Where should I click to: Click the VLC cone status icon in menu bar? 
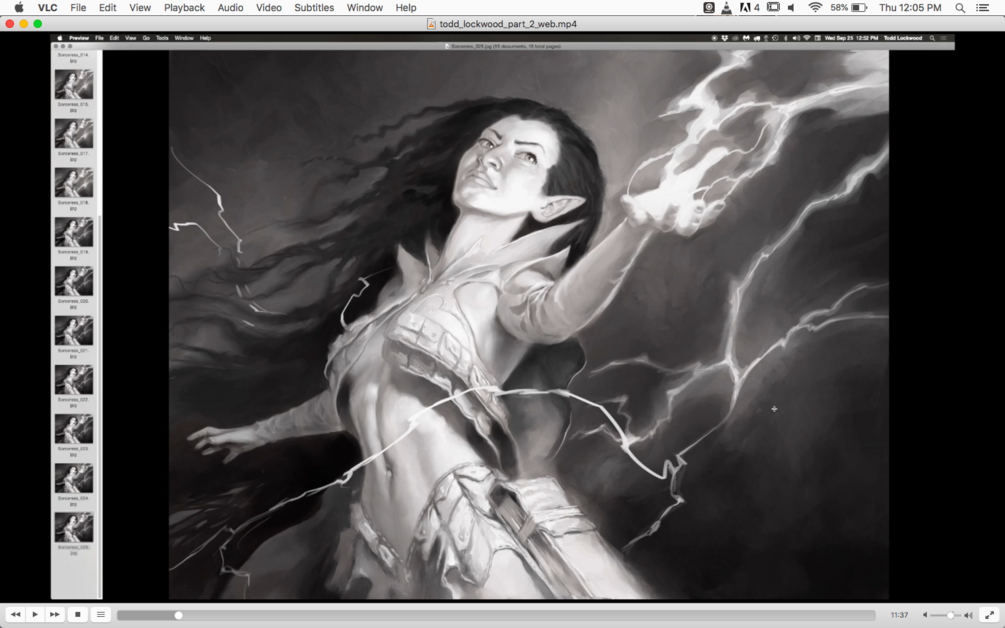click(726, 8)
